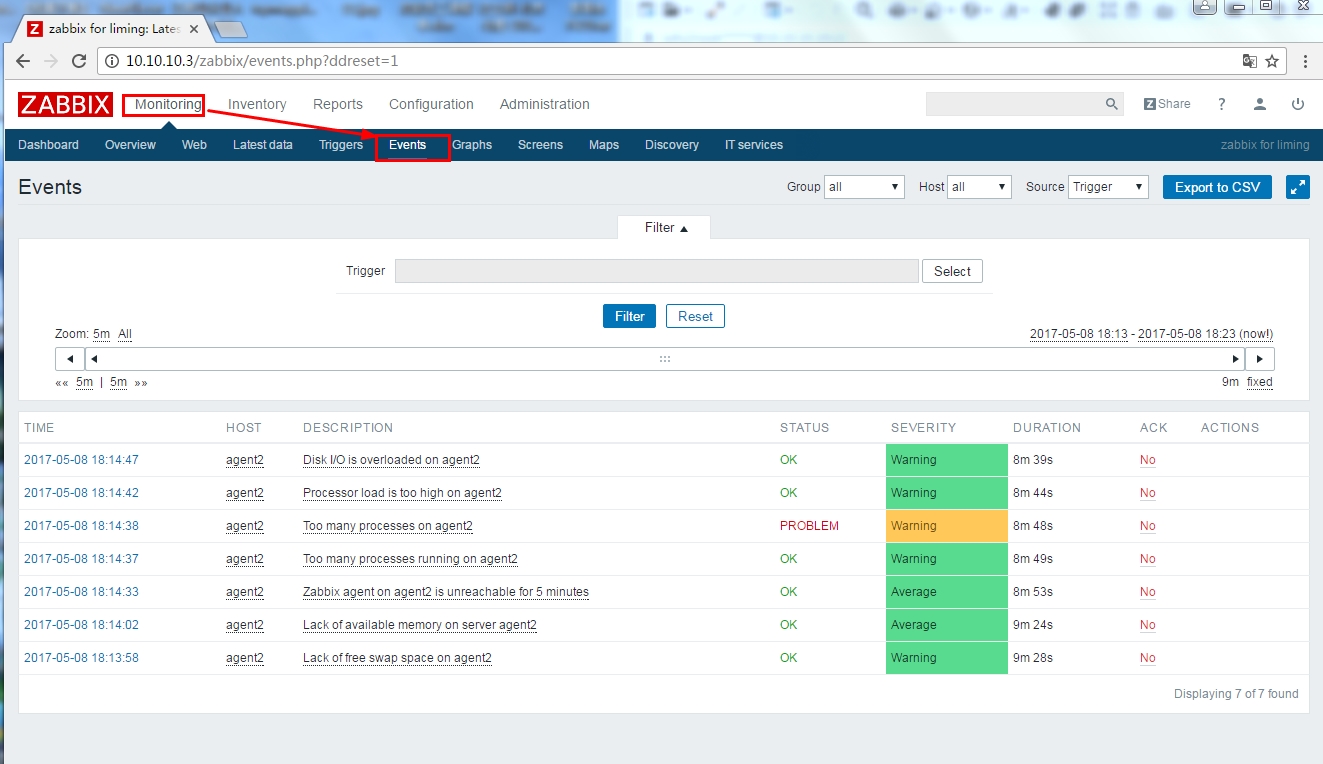Go to the Overview tab
Image resolution: width=1323 pixels, height=764 pixels.
(130, 145)
